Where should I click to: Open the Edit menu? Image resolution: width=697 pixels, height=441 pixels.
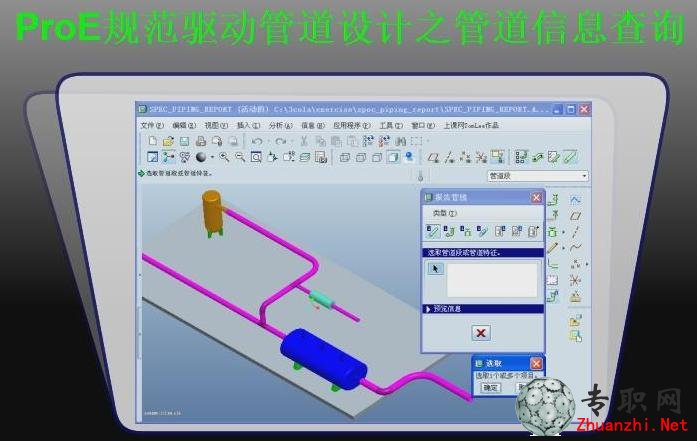click(x=184, y=125)
